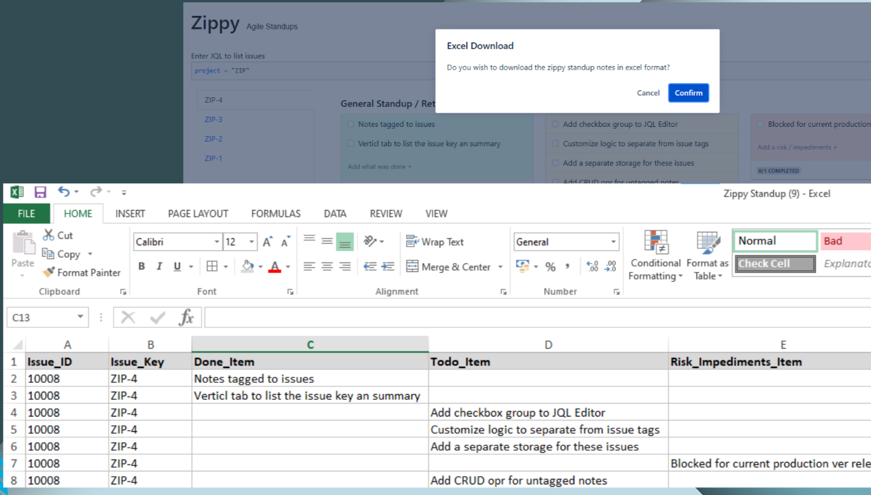The height and width of the screenshot is (495, 871).
Task: Switch to the REVIEW ribbon tab
Action: [x=386, y=213]
